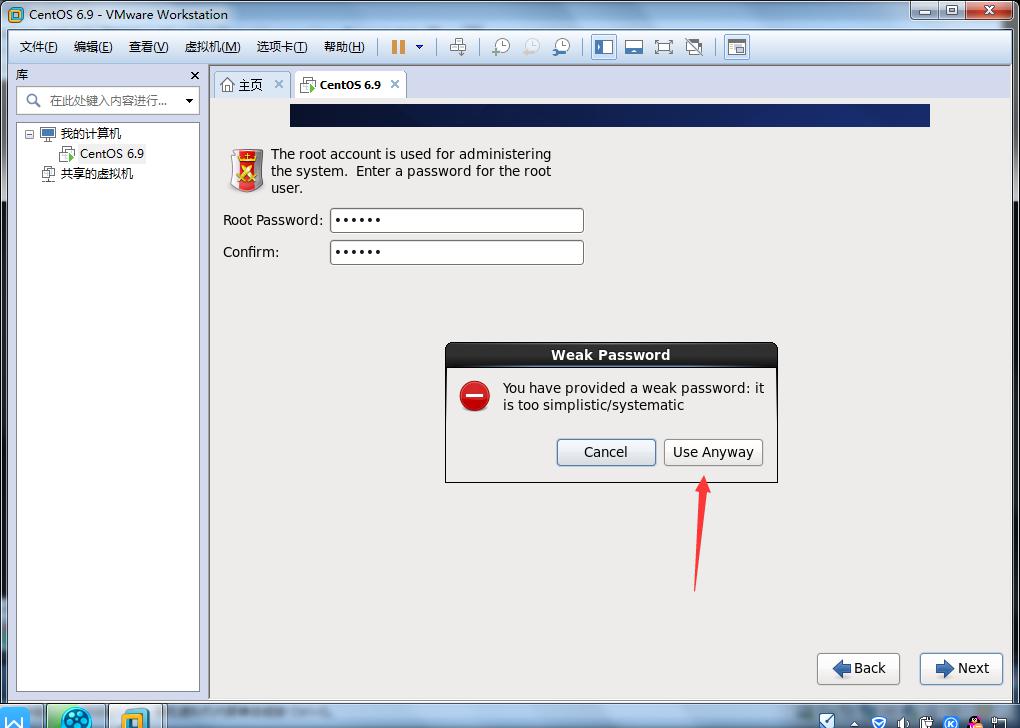Maximize the VMware Workstation window
1020x728 pixels.
point(952,11)
